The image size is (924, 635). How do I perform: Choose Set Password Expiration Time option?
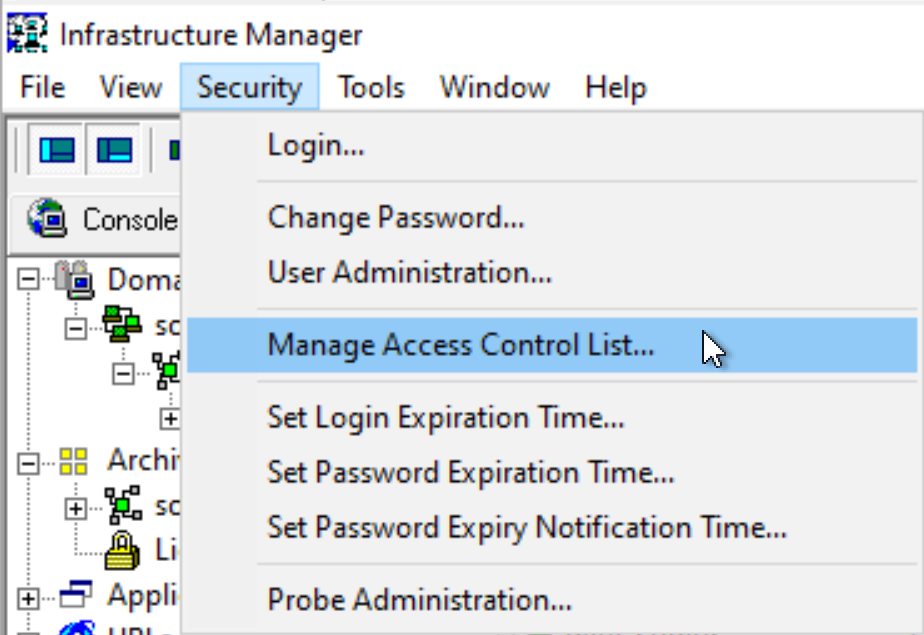coord(471,472)
